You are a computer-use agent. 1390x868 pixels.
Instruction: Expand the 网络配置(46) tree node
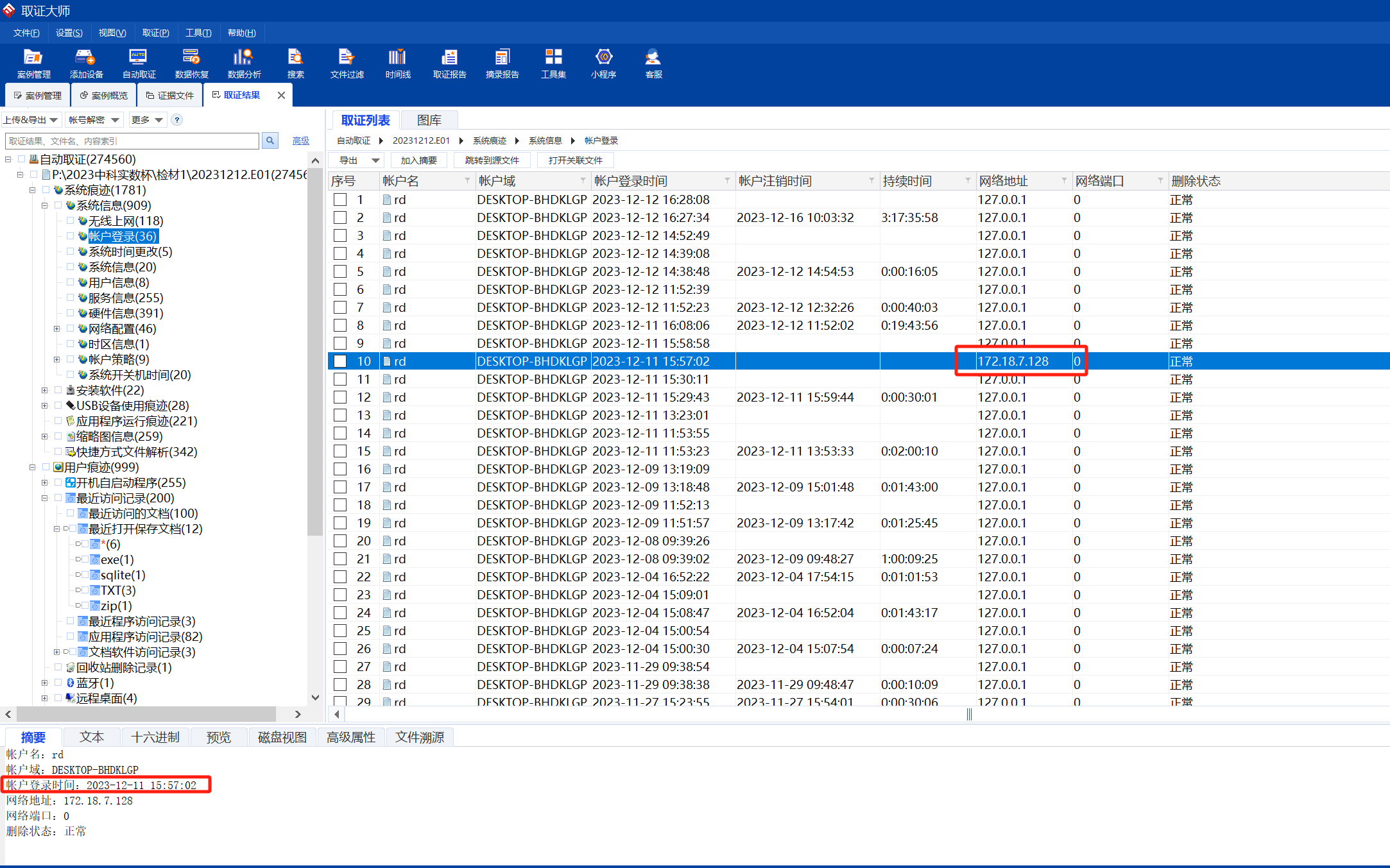(57, 328)
